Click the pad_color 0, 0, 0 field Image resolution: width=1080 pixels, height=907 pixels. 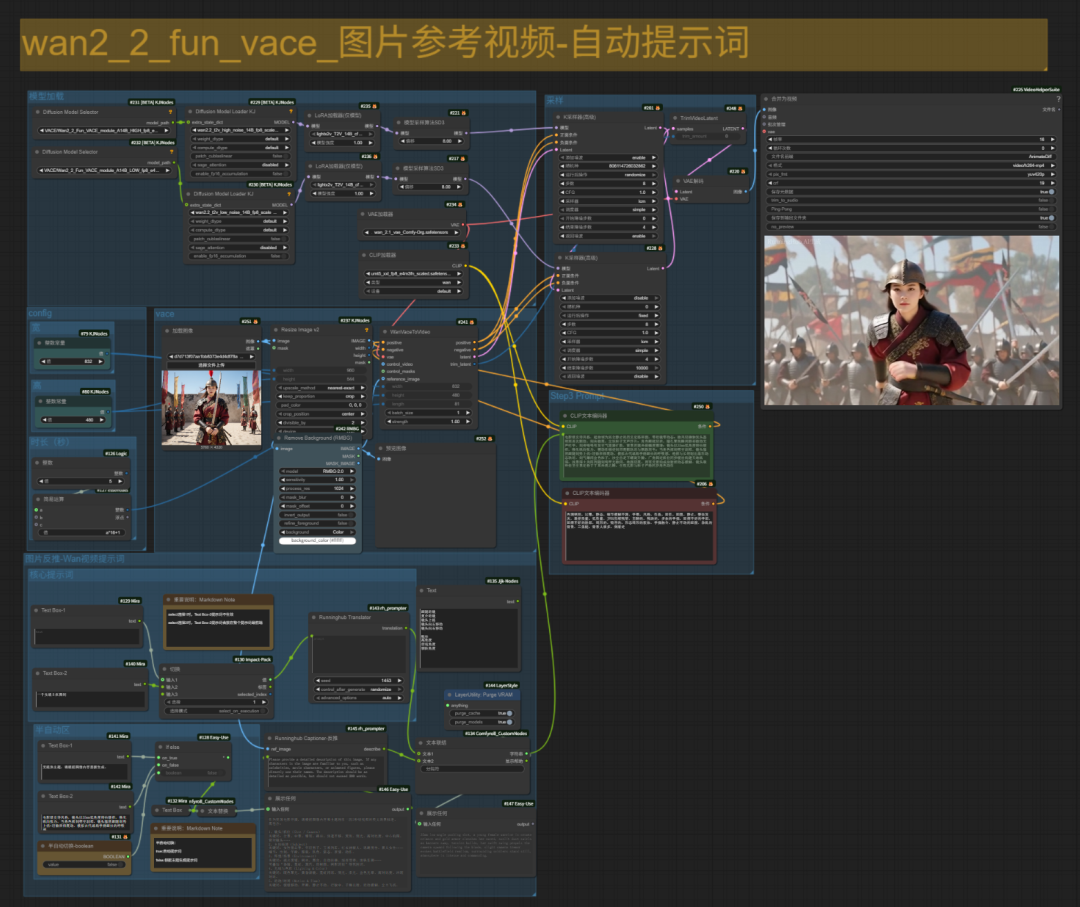coord(321,405)
